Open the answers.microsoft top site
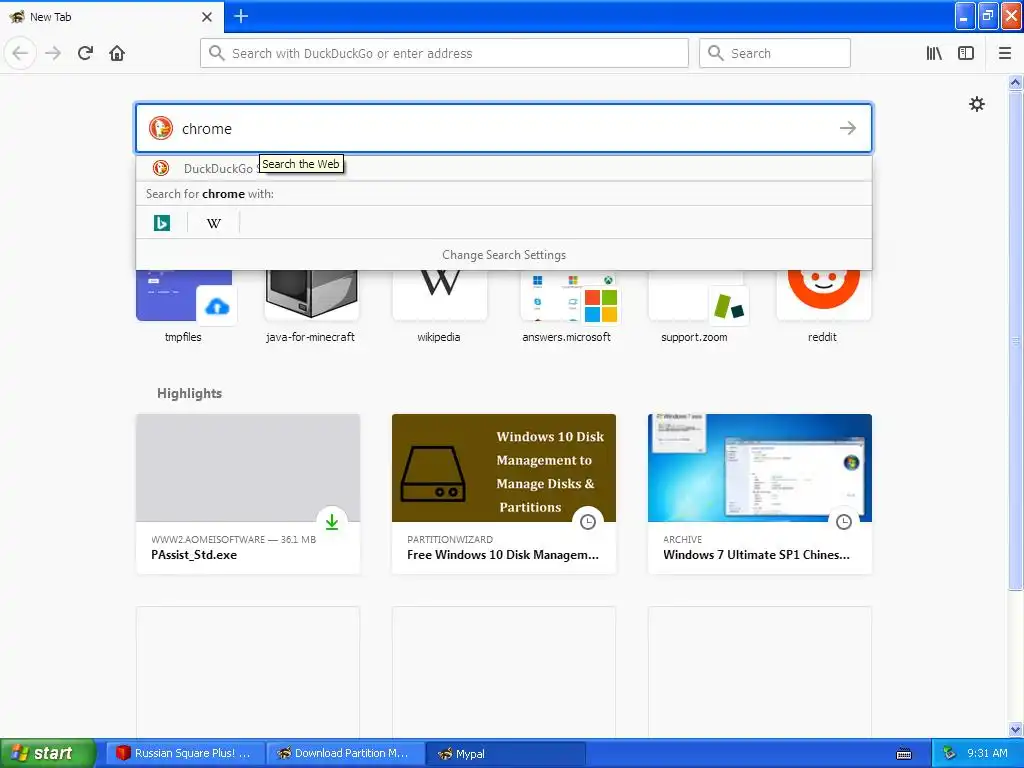This screenshot has width=1024, height=768. pos(567,306)
